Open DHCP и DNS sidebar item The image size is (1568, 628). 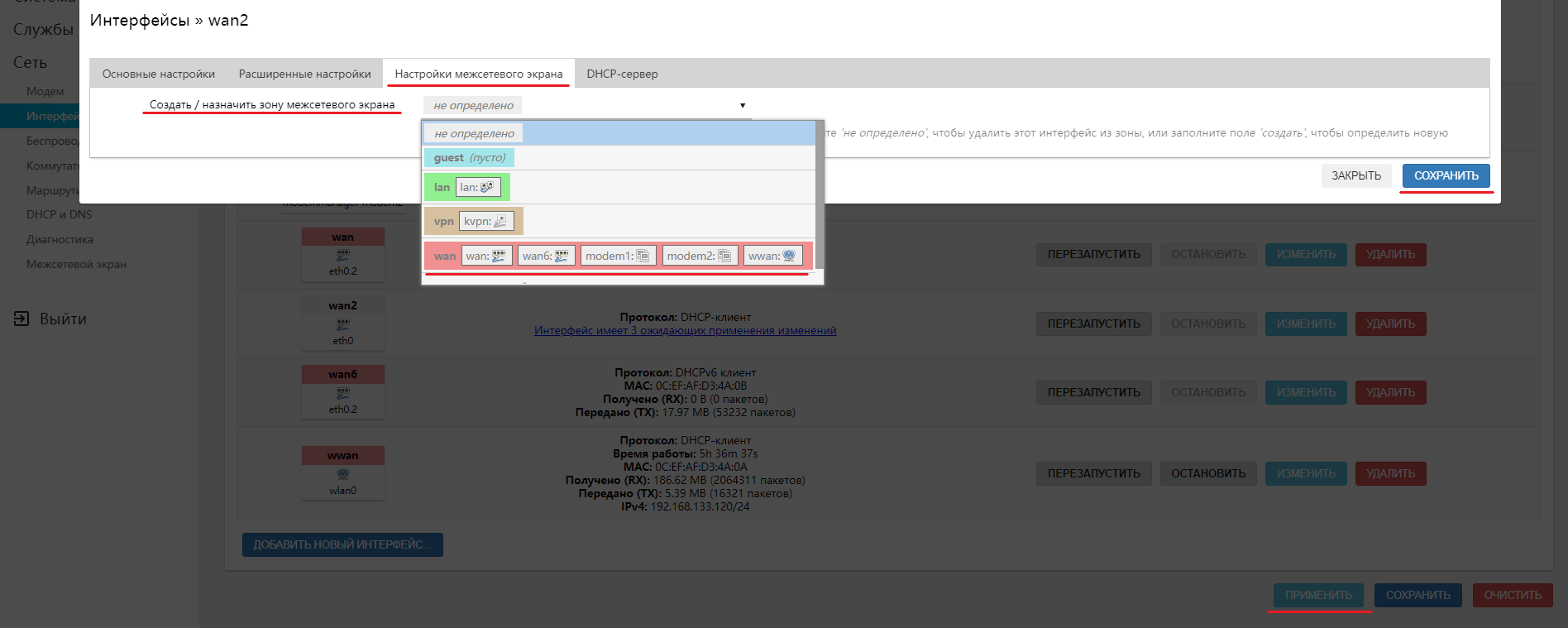pyautogui.click(x=60, y=214)
